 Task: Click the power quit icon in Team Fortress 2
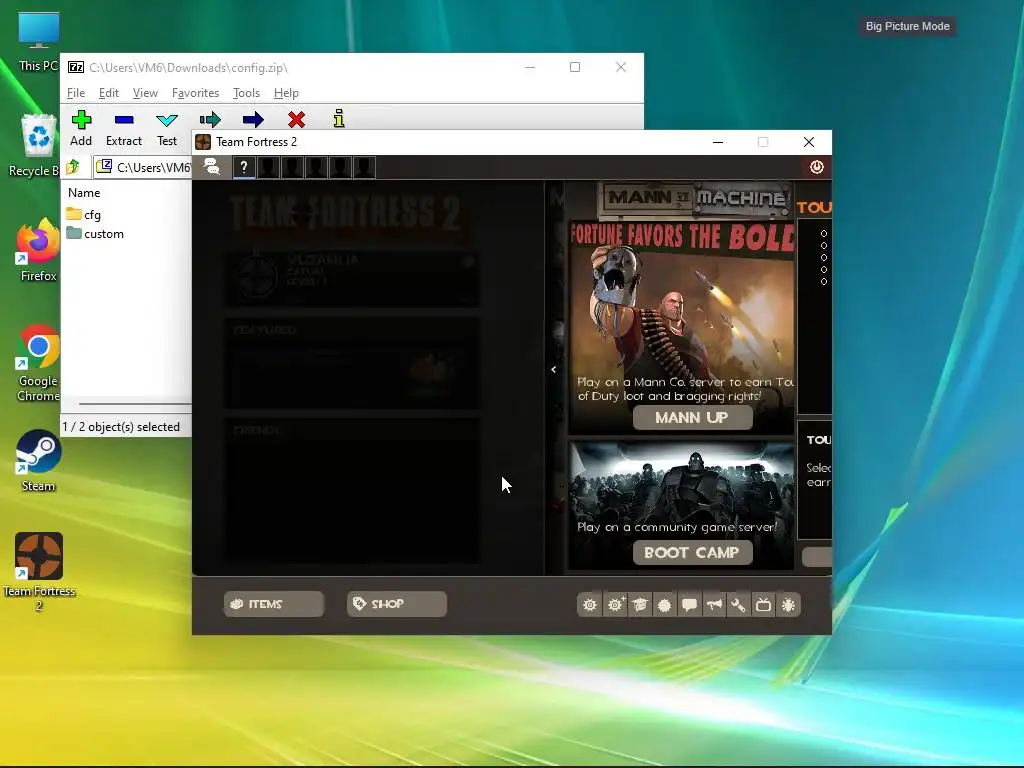816,167
